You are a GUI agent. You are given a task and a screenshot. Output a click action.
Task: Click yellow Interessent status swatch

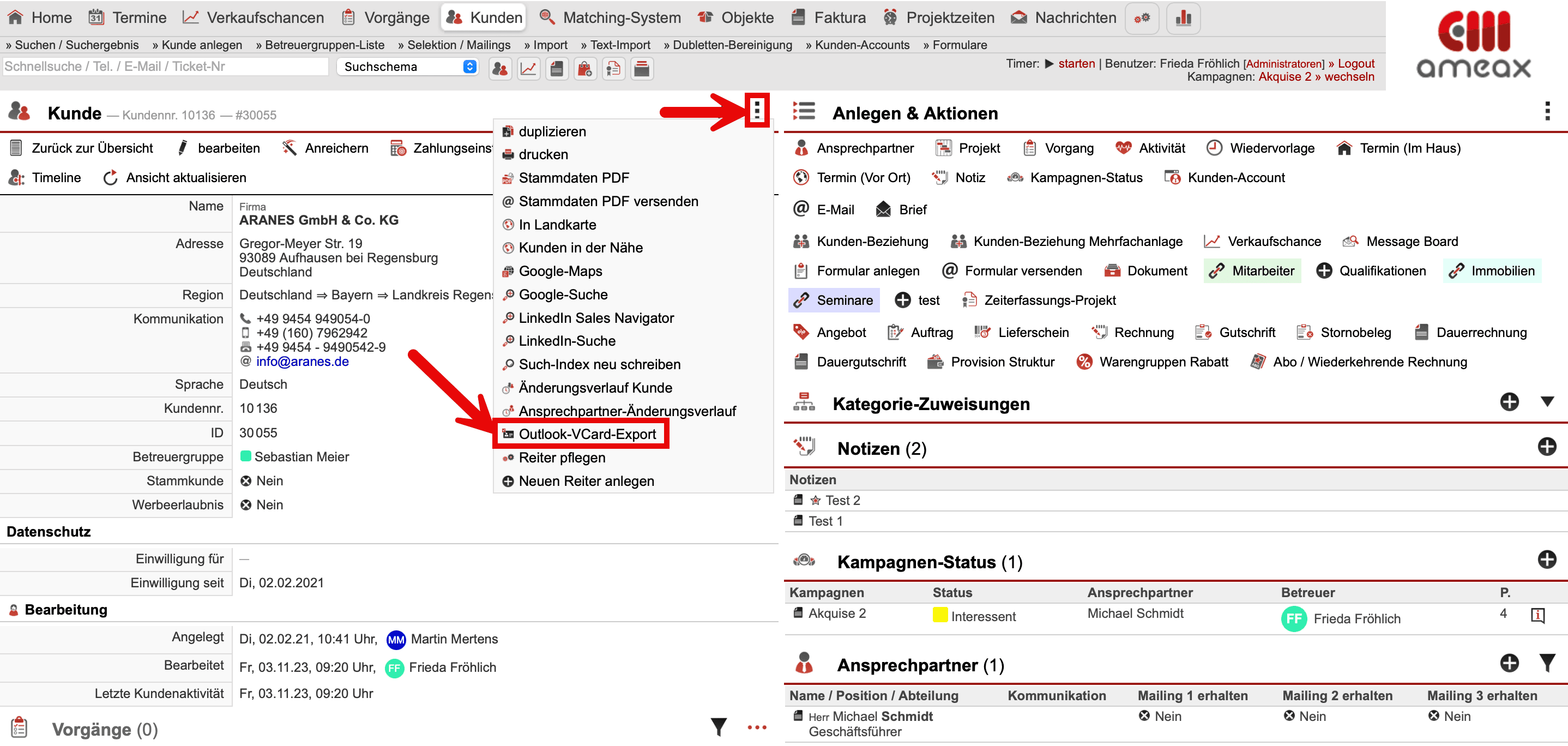(939, 615)
